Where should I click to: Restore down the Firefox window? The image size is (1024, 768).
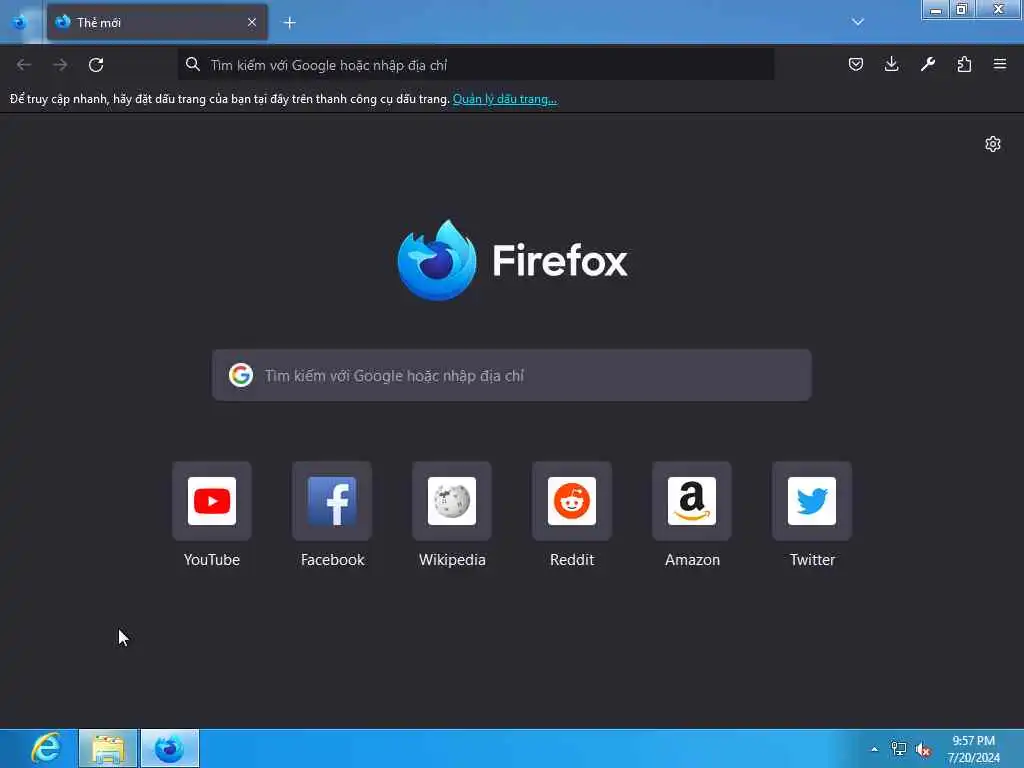(961, 10)
